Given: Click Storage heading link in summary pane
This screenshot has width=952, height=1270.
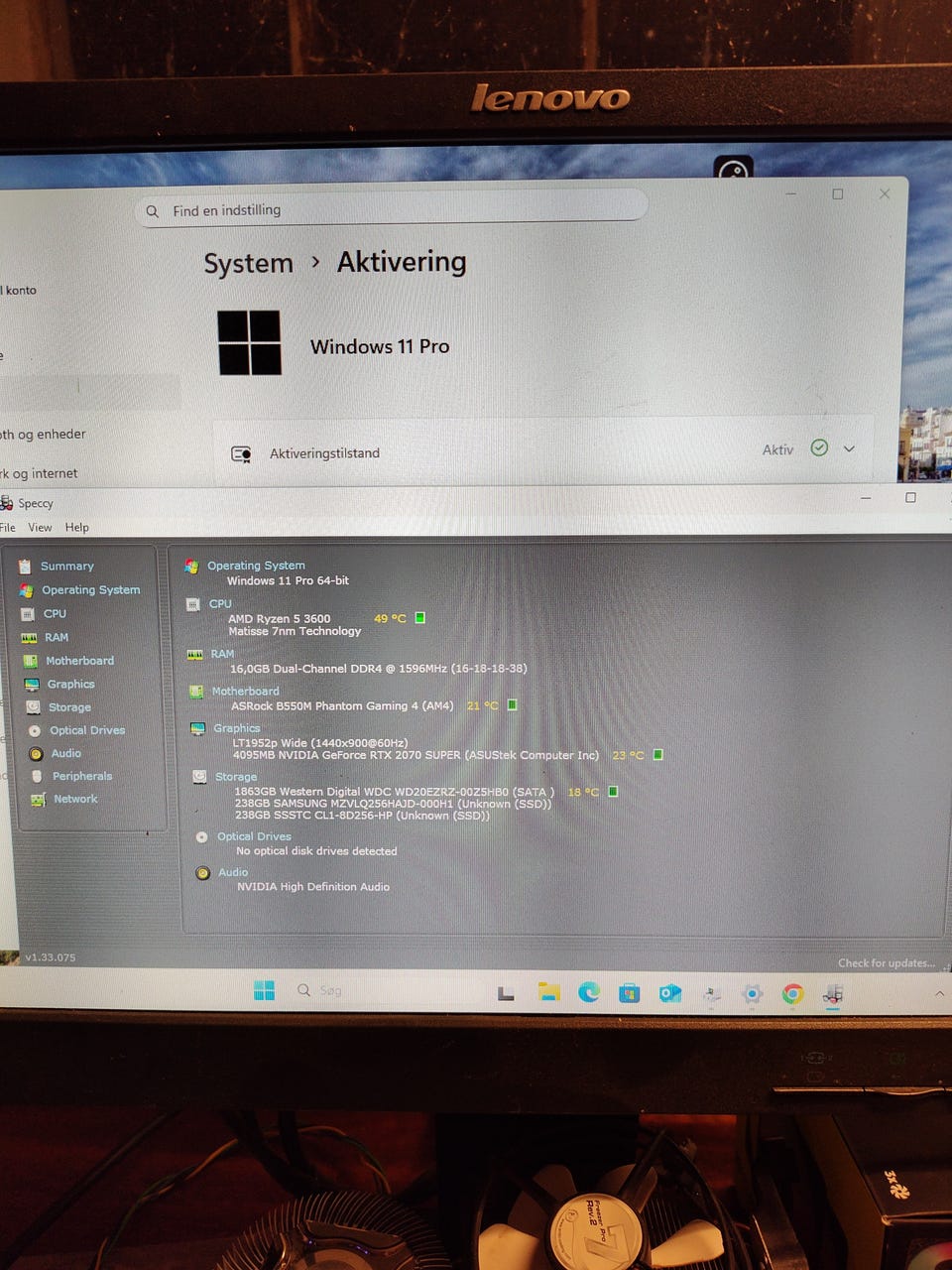Looking at the screenshot, I should [236, 777].
